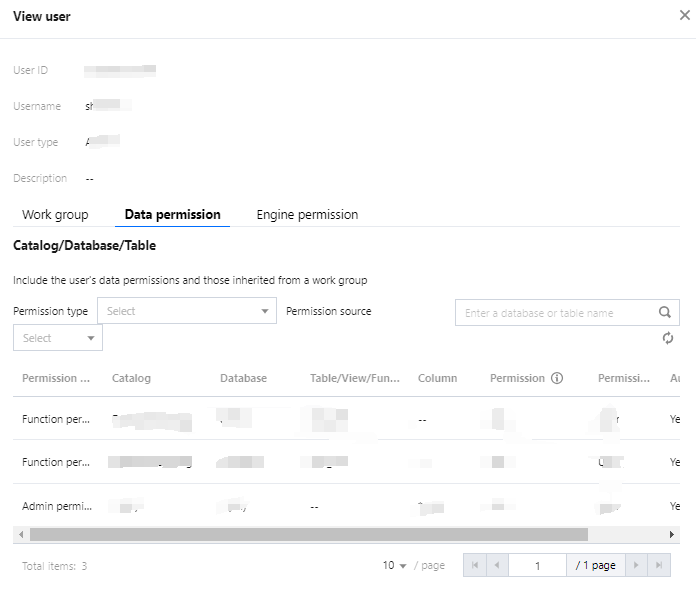Click the Permission column info icon
Image resolution: width=696 pixels, height=593 pixels.
point(558,378)
